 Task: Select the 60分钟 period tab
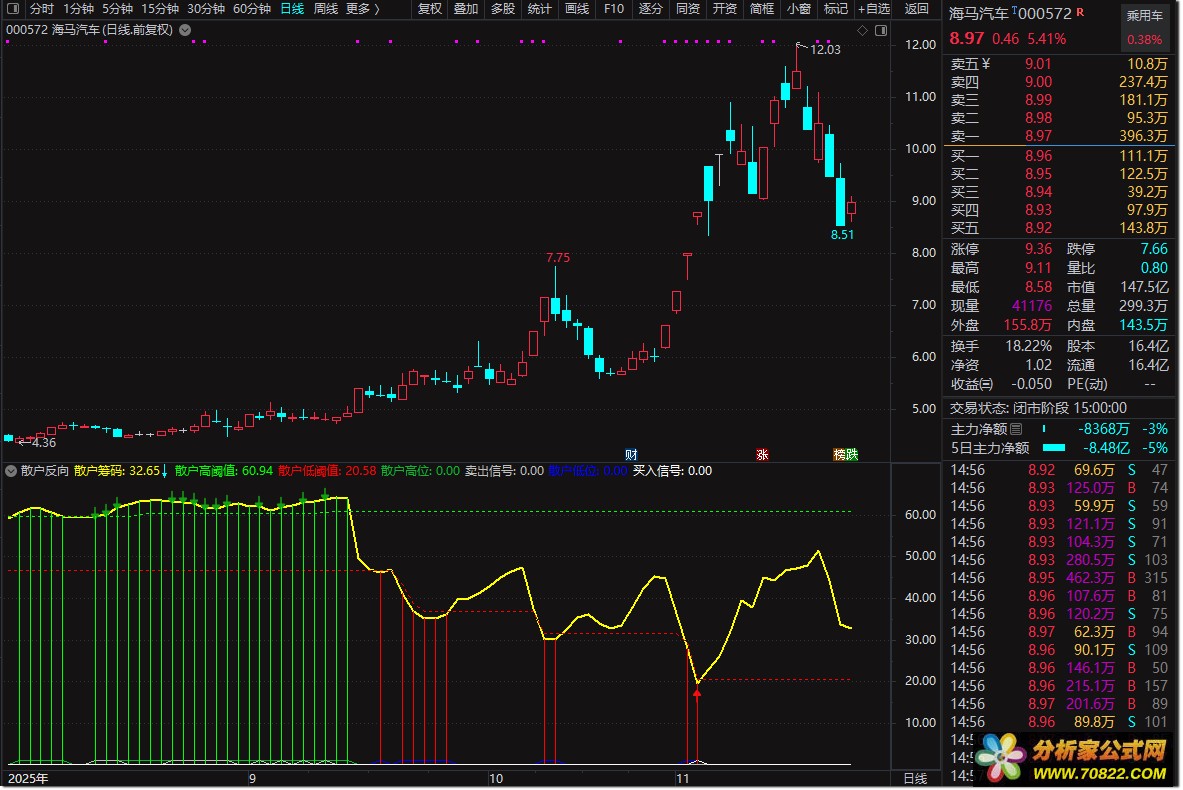click(x=252, y=9)
